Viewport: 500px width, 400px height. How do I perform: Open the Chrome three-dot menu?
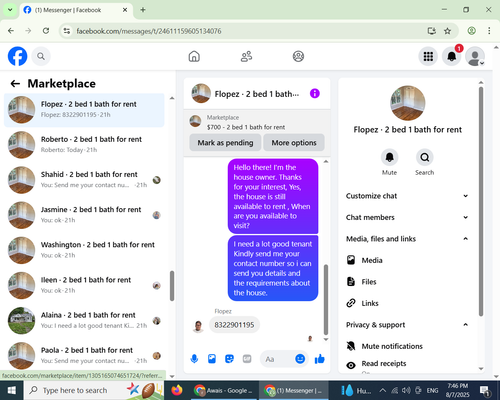489,31
